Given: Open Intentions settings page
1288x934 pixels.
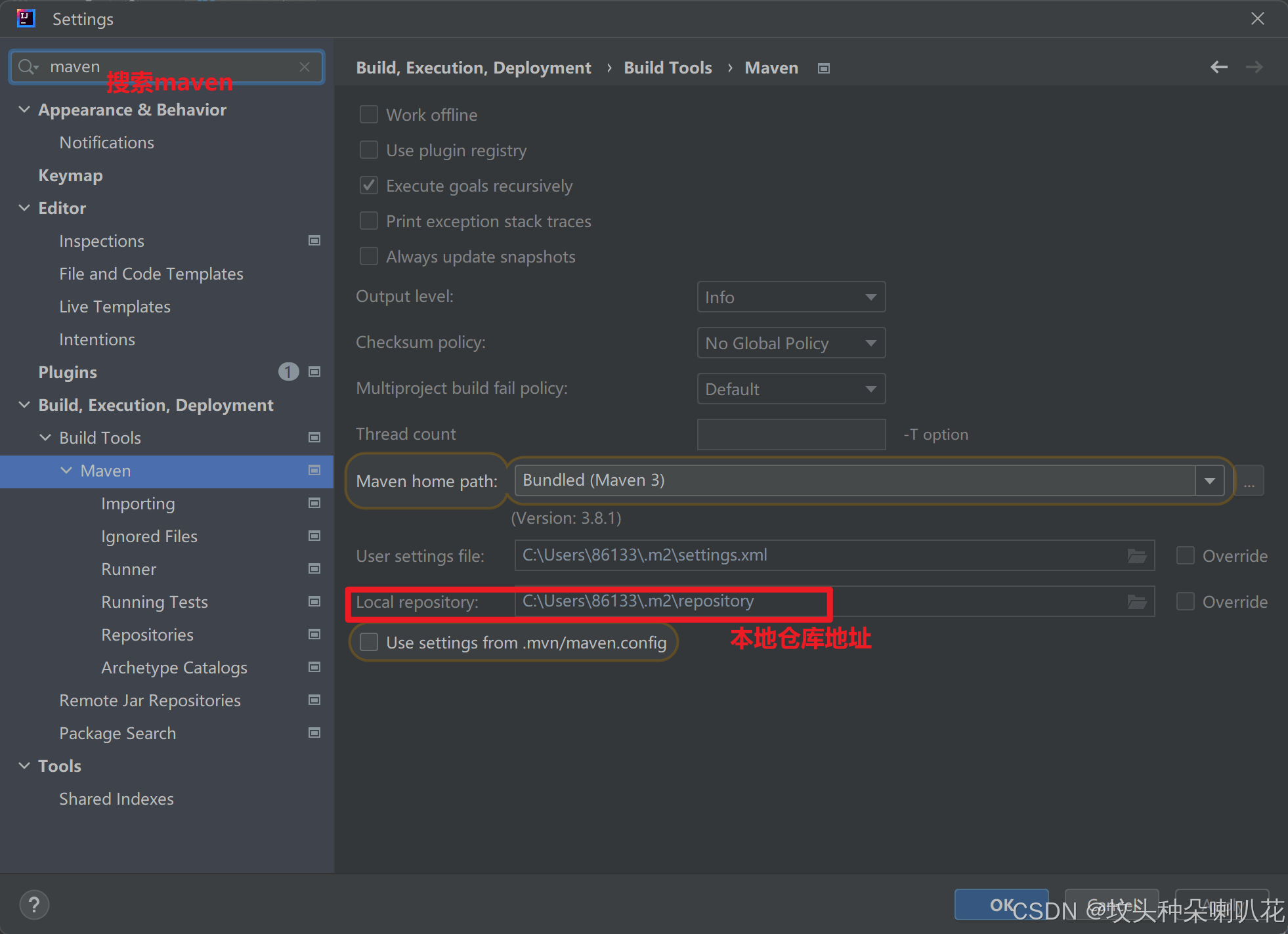Looking at the screenshot, I should 97,339.
